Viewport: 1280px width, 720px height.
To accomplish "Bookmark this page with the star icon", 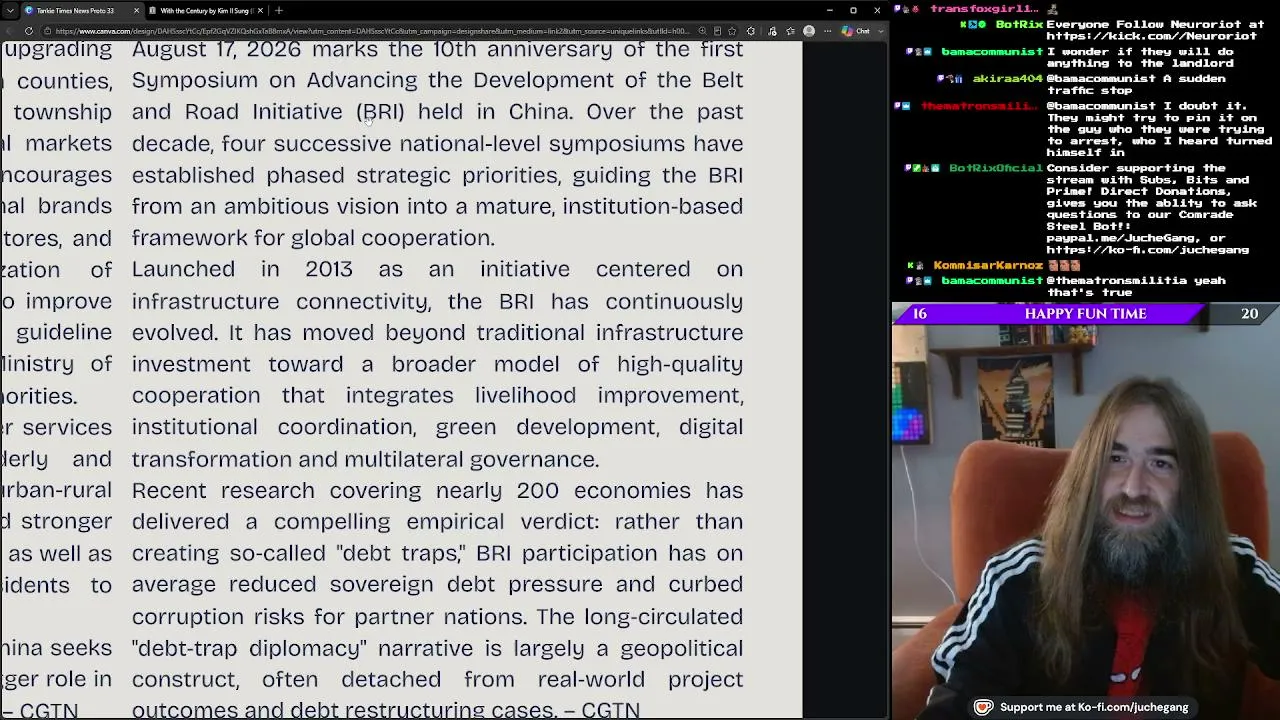I will coord(732,31).
